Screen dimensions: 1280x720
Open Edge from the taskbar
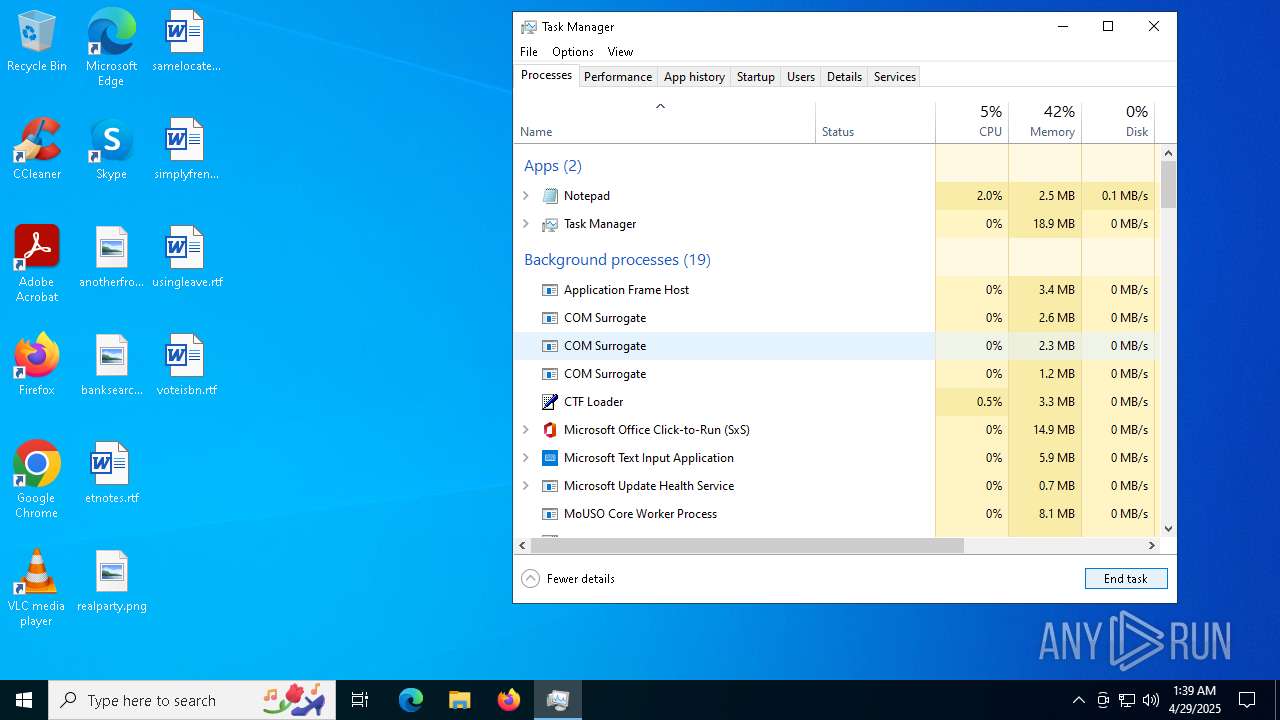tap(411, 700)
